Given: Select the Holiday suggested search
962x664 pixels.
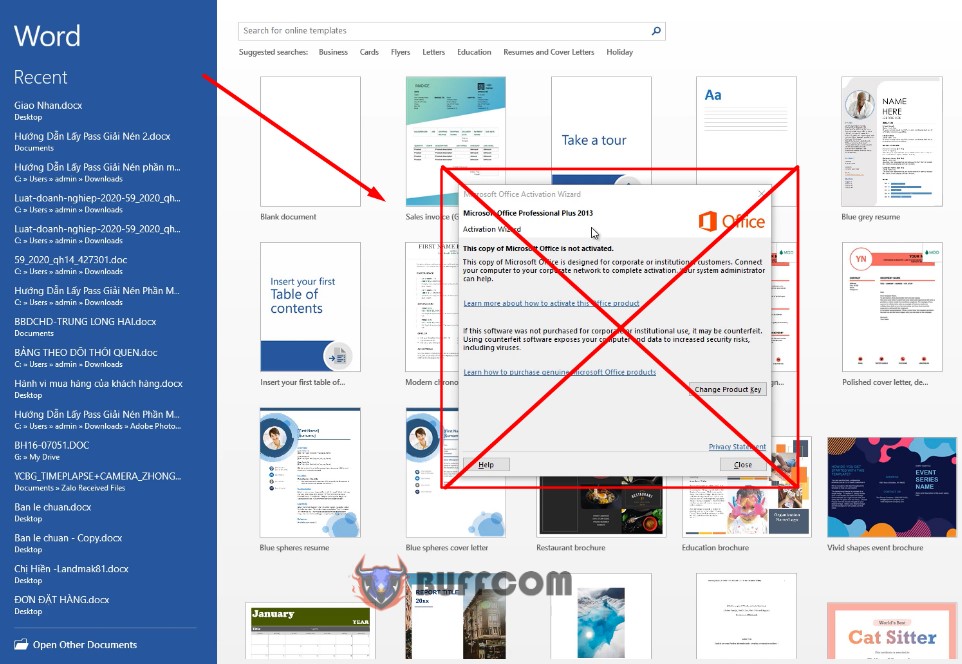Looking at the screenshot, I should pos(619,52).
